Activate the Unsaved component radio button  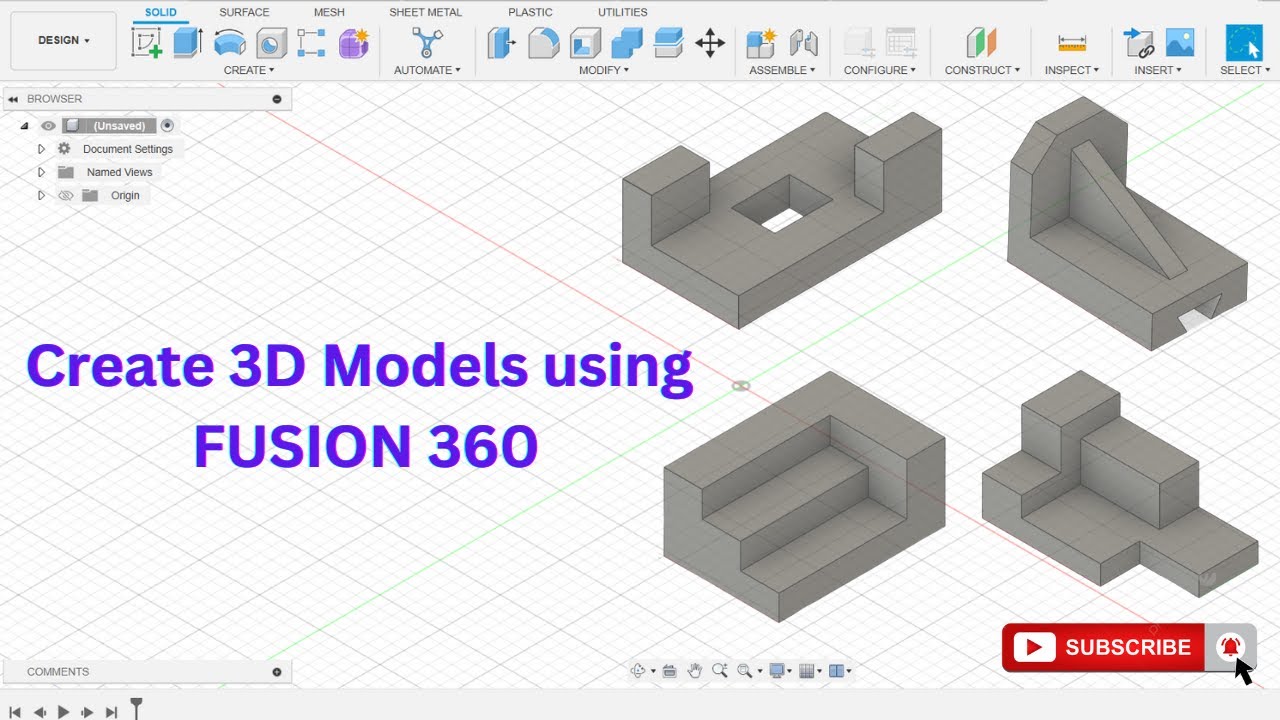[167, 126]
